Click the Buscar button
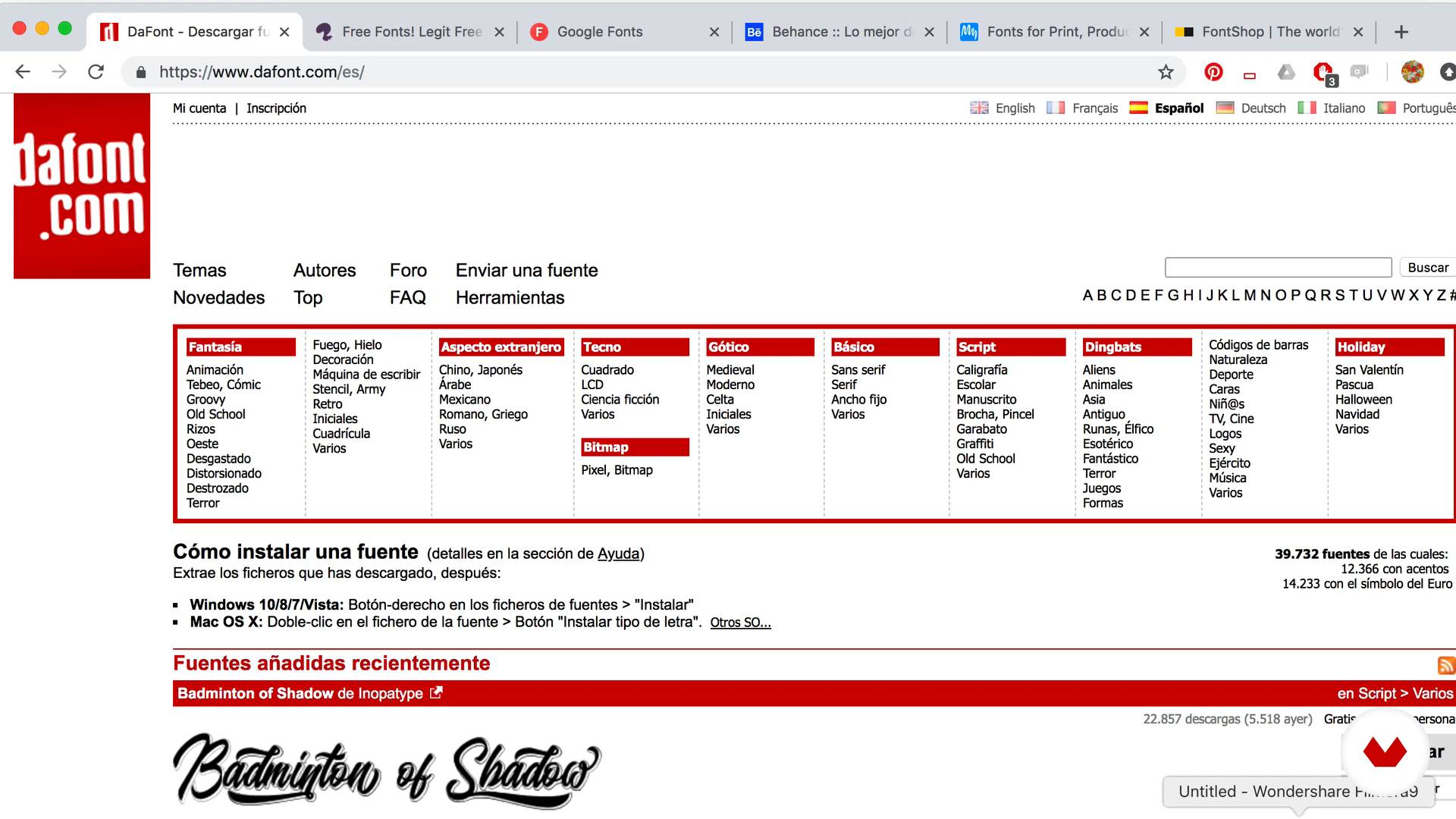1456x819 pixels. point(1428,267)
